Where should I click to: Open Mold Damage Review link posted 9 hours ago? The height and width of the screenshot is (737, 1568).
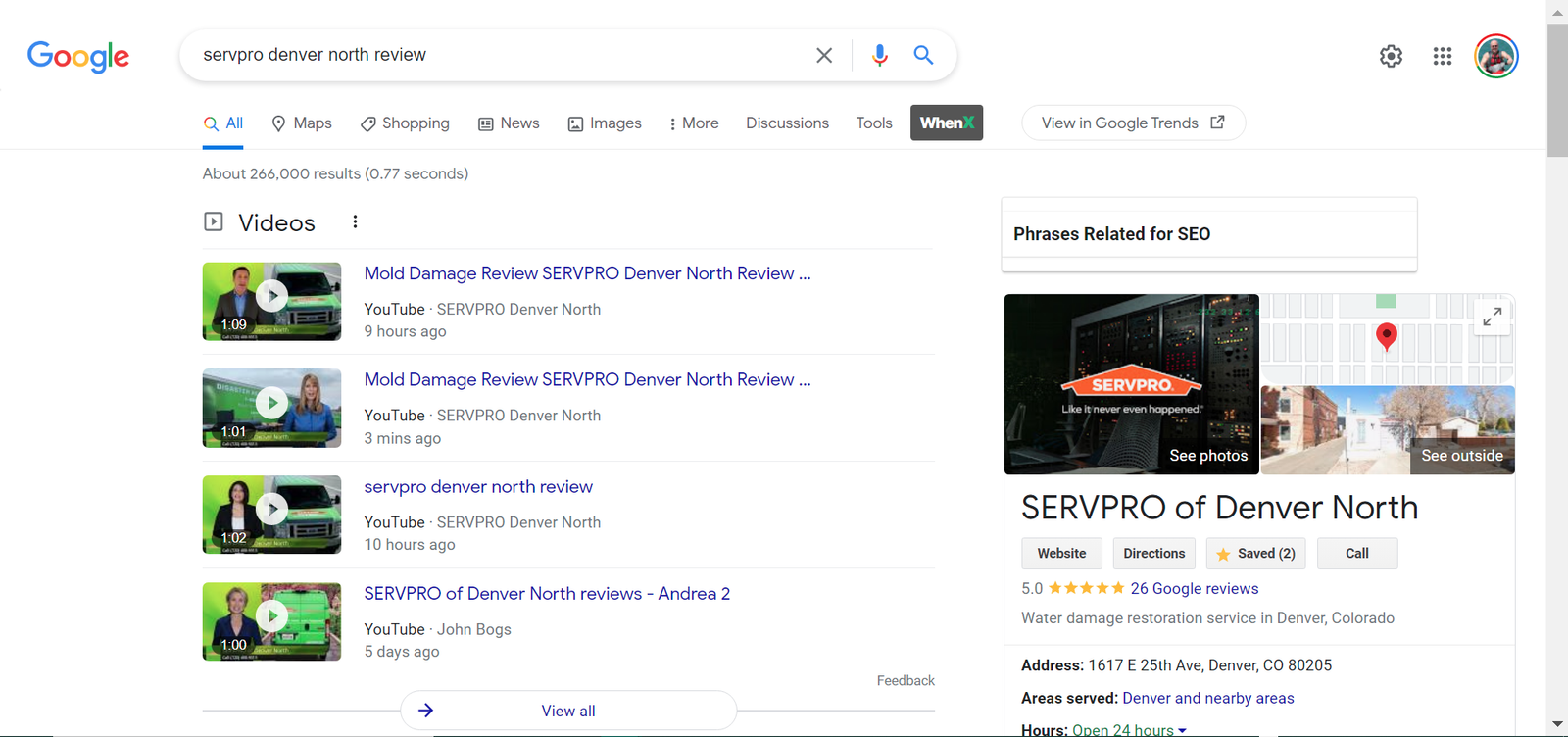587,273
